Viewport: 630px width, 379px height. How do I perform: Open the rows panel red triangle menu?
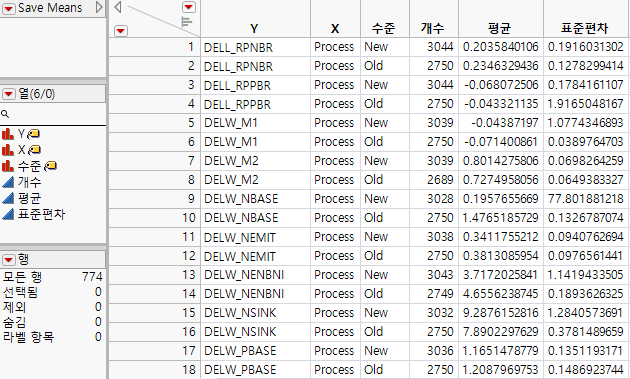8,260
